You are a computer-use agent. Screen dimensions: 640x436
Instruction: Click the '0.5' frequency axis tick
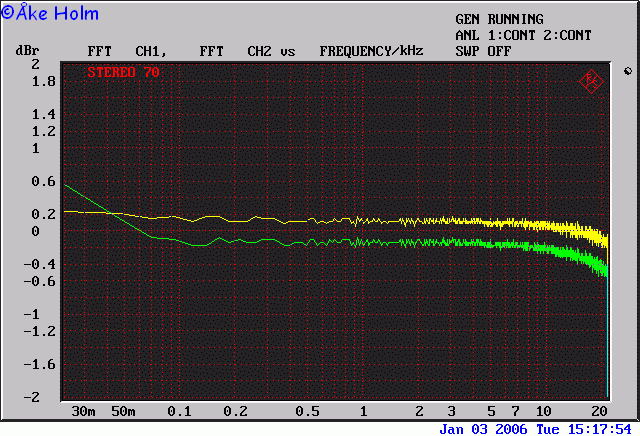point(307,411)
